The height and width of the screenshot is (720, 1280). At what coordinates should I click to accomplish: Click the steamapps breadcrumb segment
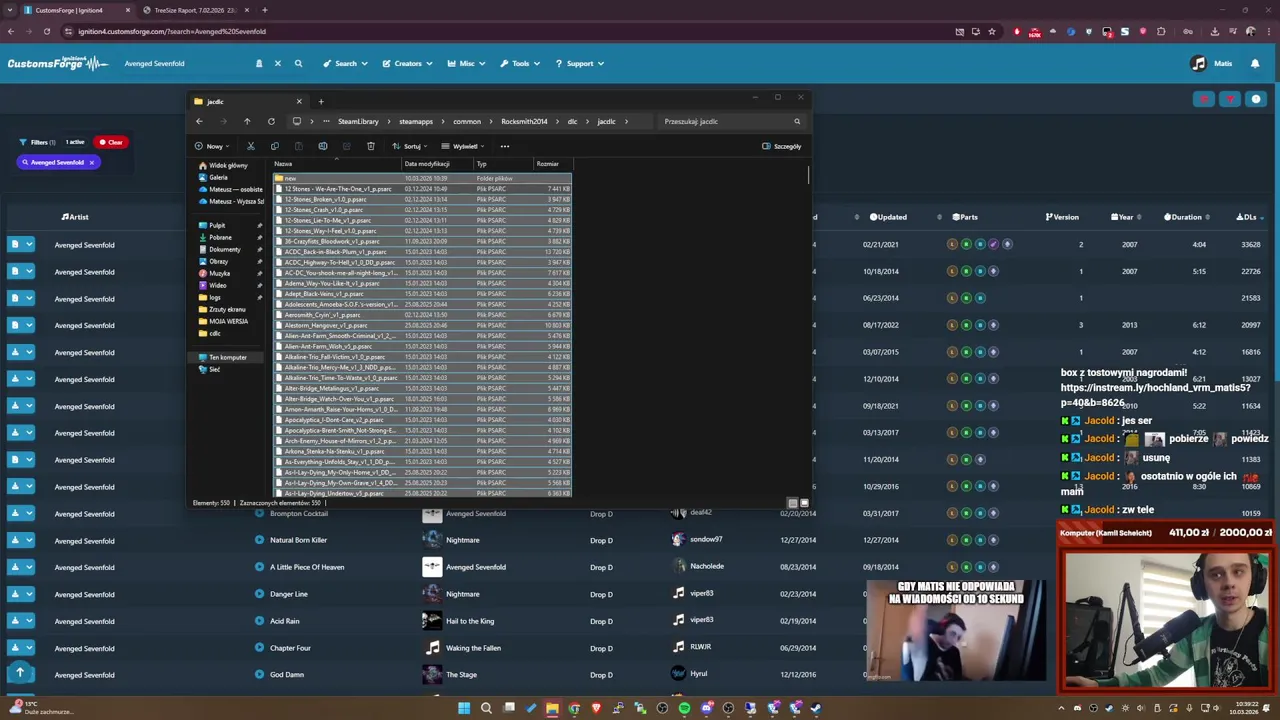[x=416, y=121]
